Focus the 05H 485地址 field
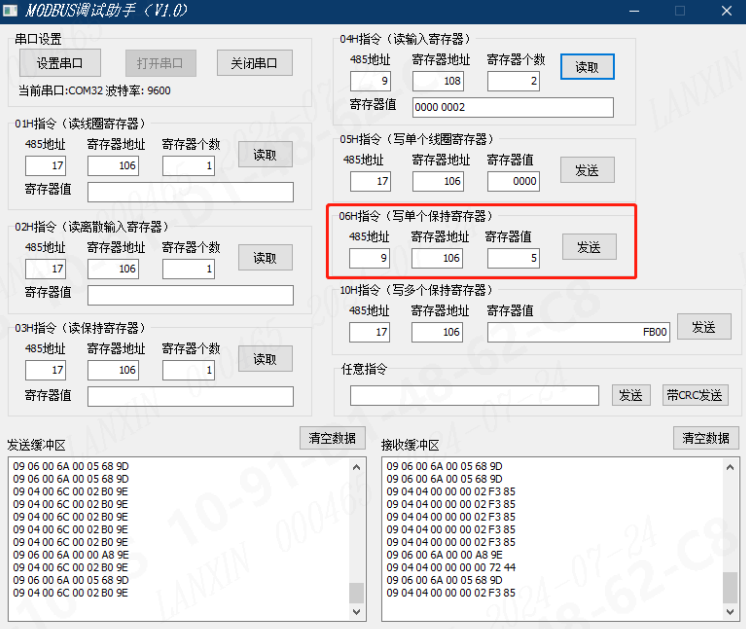 click(x=371, y=181)
